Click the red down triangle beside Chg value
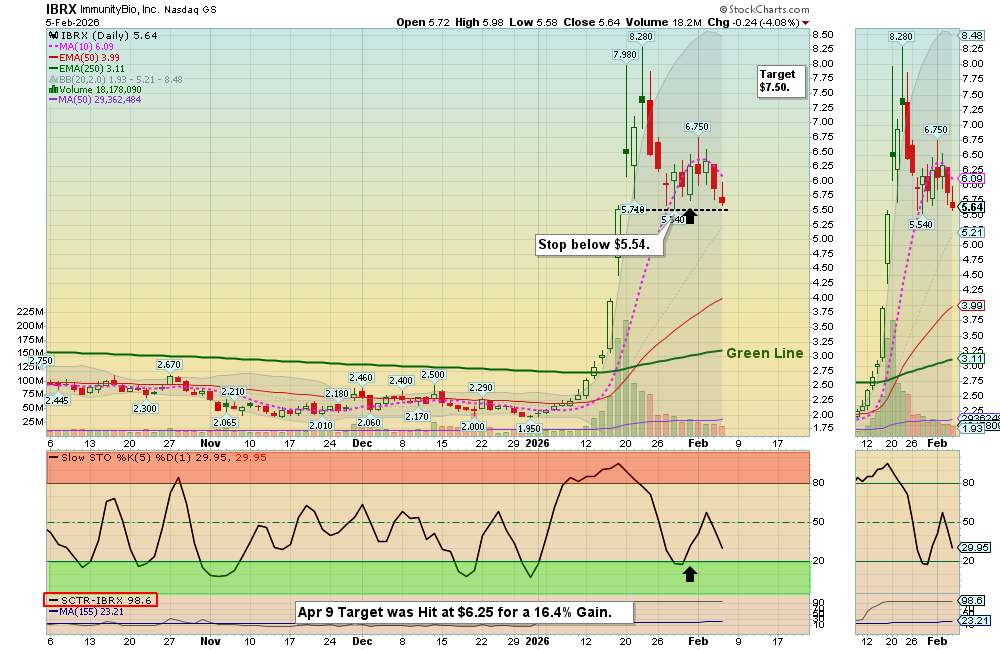Screen dimensions: 1000x650 (806, 22)
